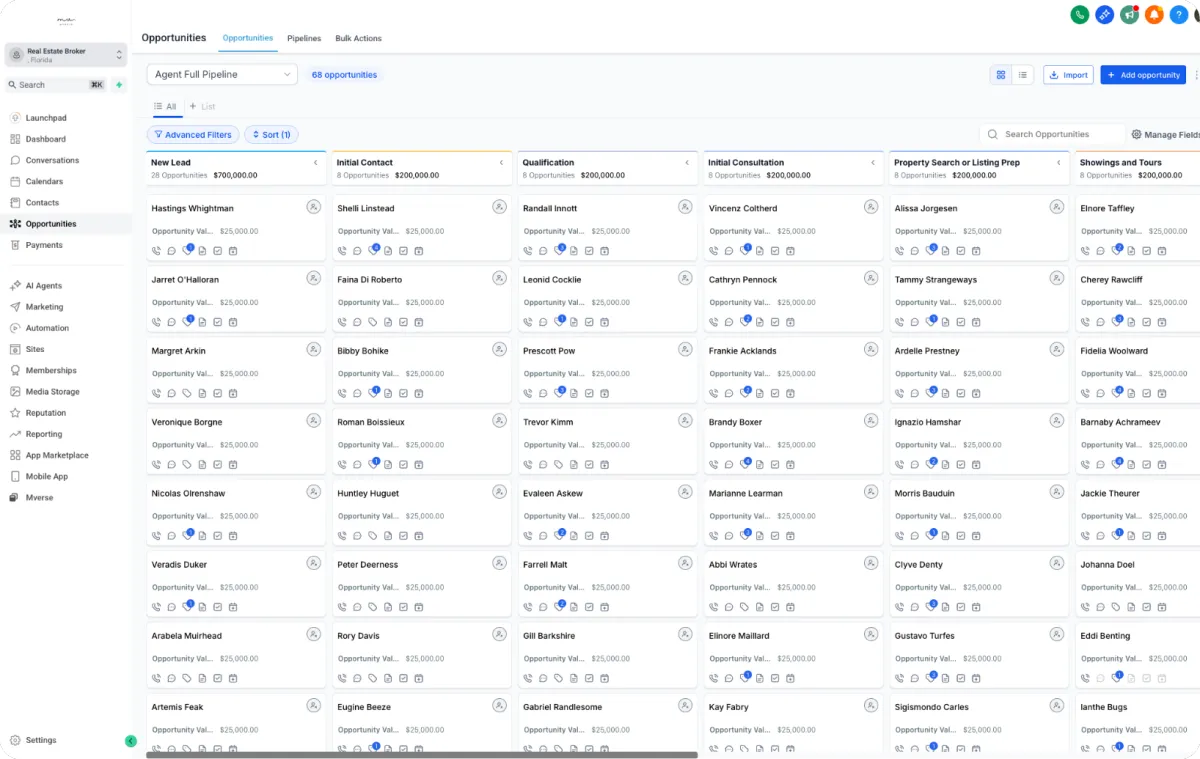
Task: Collapse the sidebar with the green arrow button
Action: point(130,741)
